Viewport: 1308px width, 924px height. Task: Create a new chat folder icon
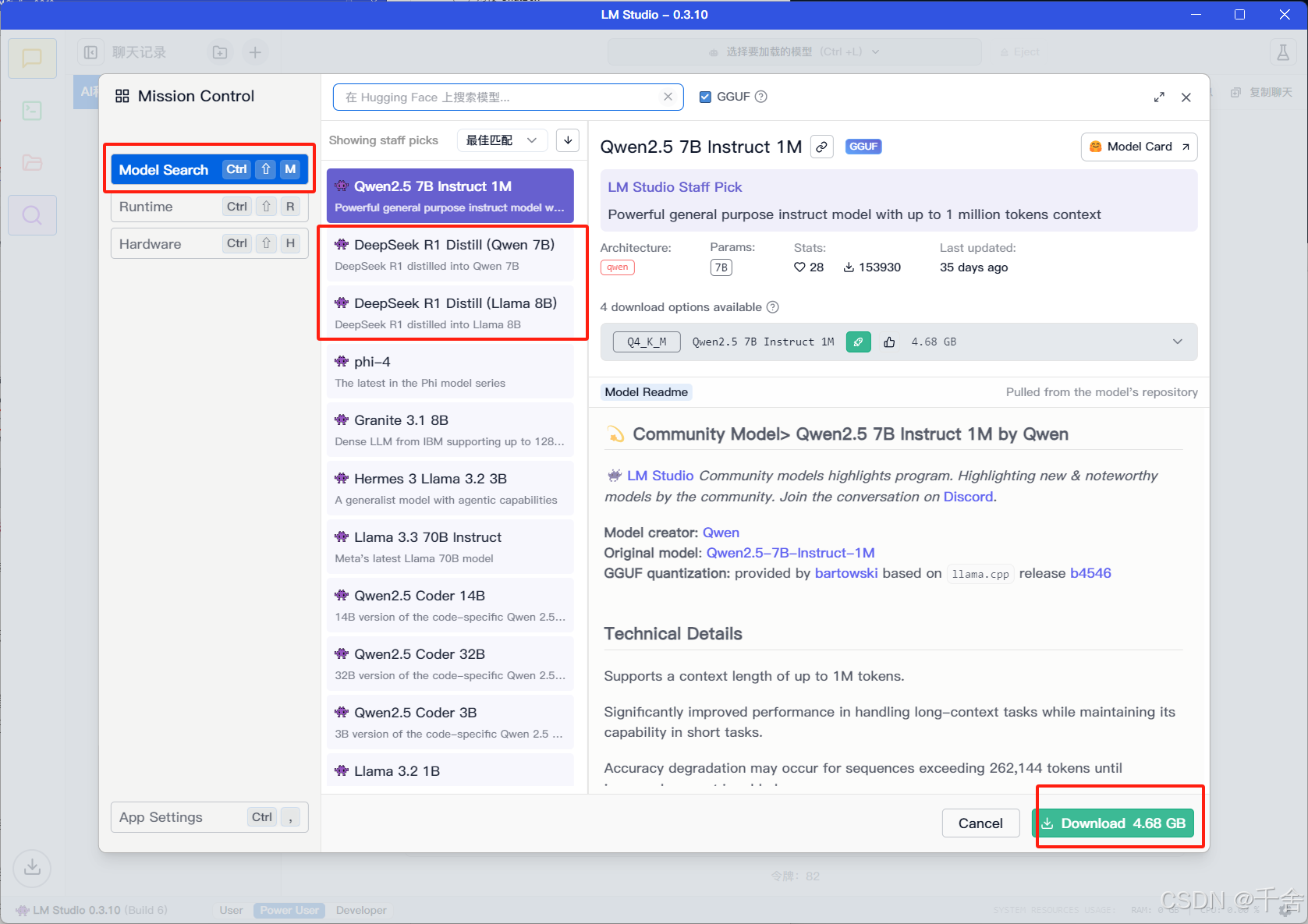tap(220, 52)
